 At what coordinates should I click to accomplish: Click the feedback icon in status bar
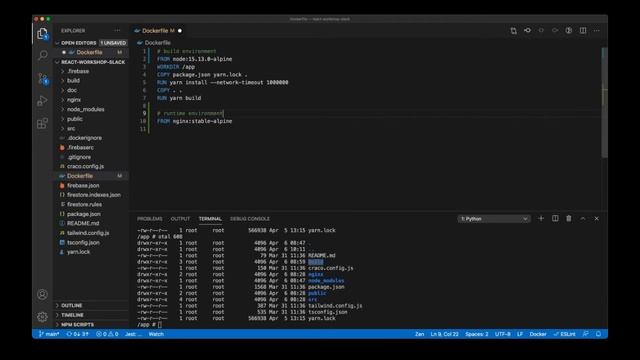click(x=586, y=334)
